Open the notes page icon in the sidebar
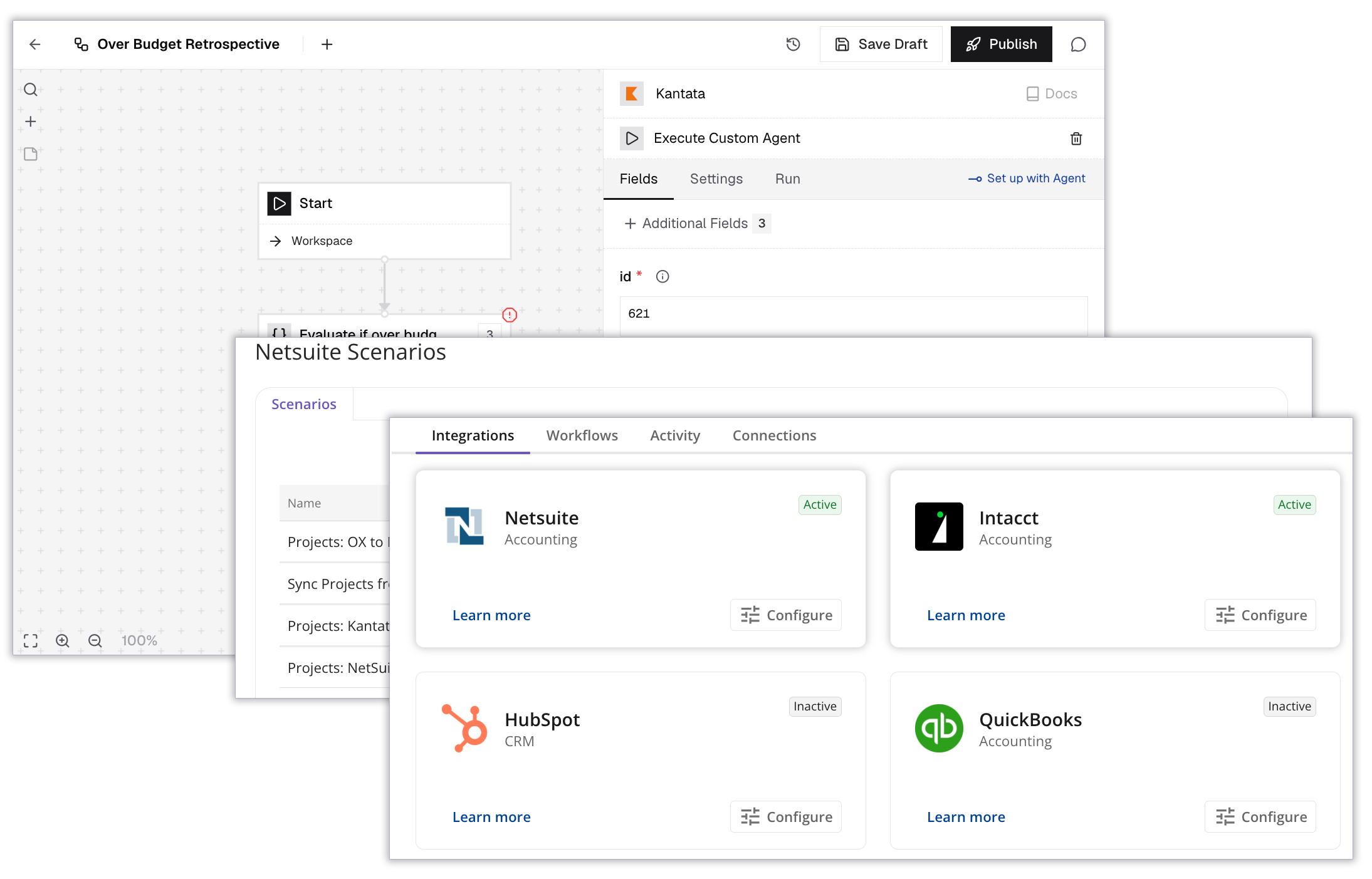 coord(31,154)
